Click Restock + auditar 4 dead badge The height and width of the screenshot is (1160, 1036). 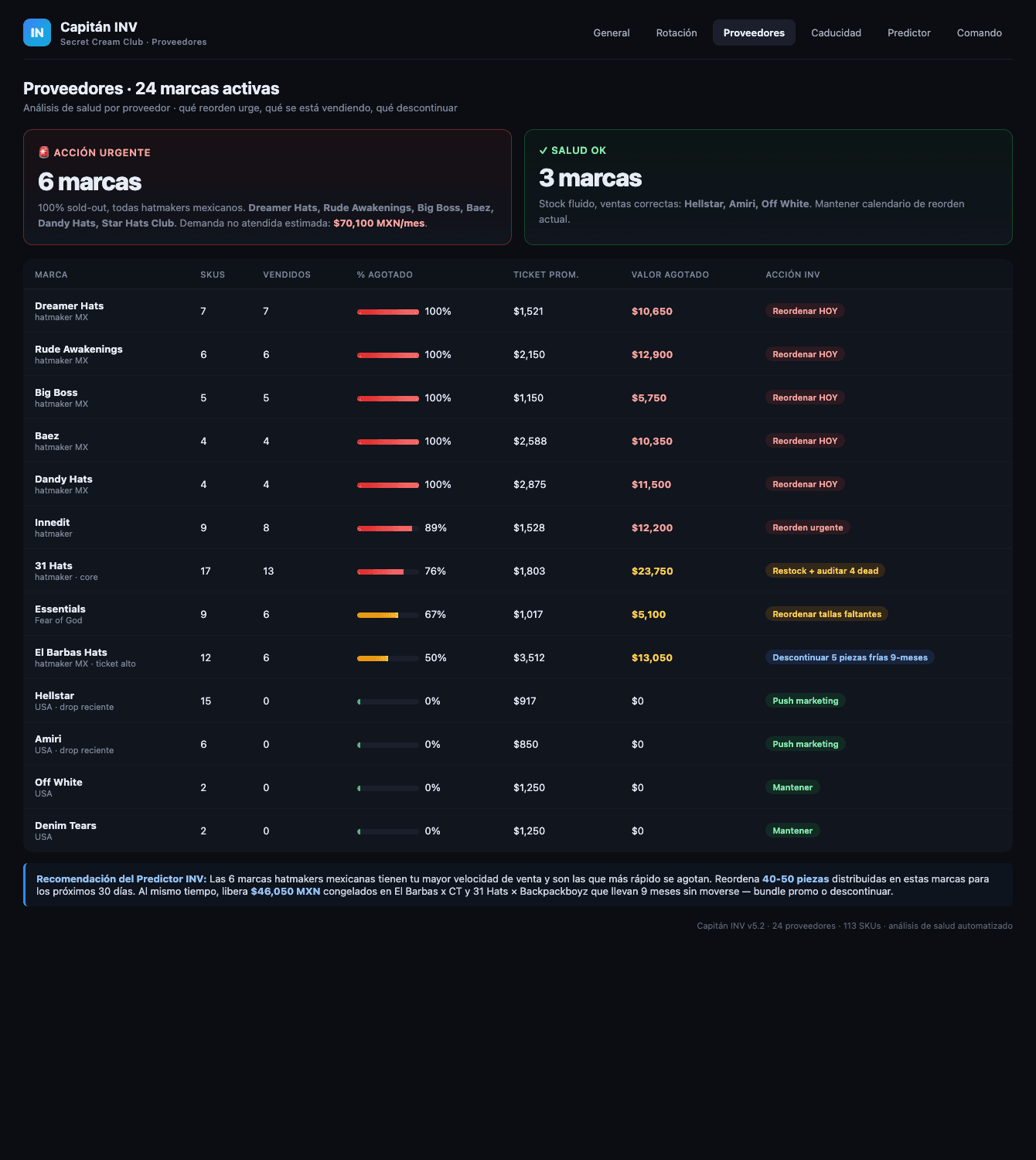(826, 571)
